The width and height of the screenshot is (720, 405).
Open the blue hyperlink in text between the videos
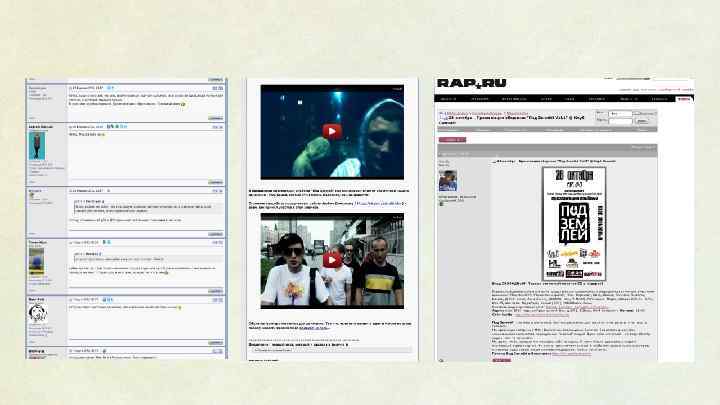(x=377, y=203)
